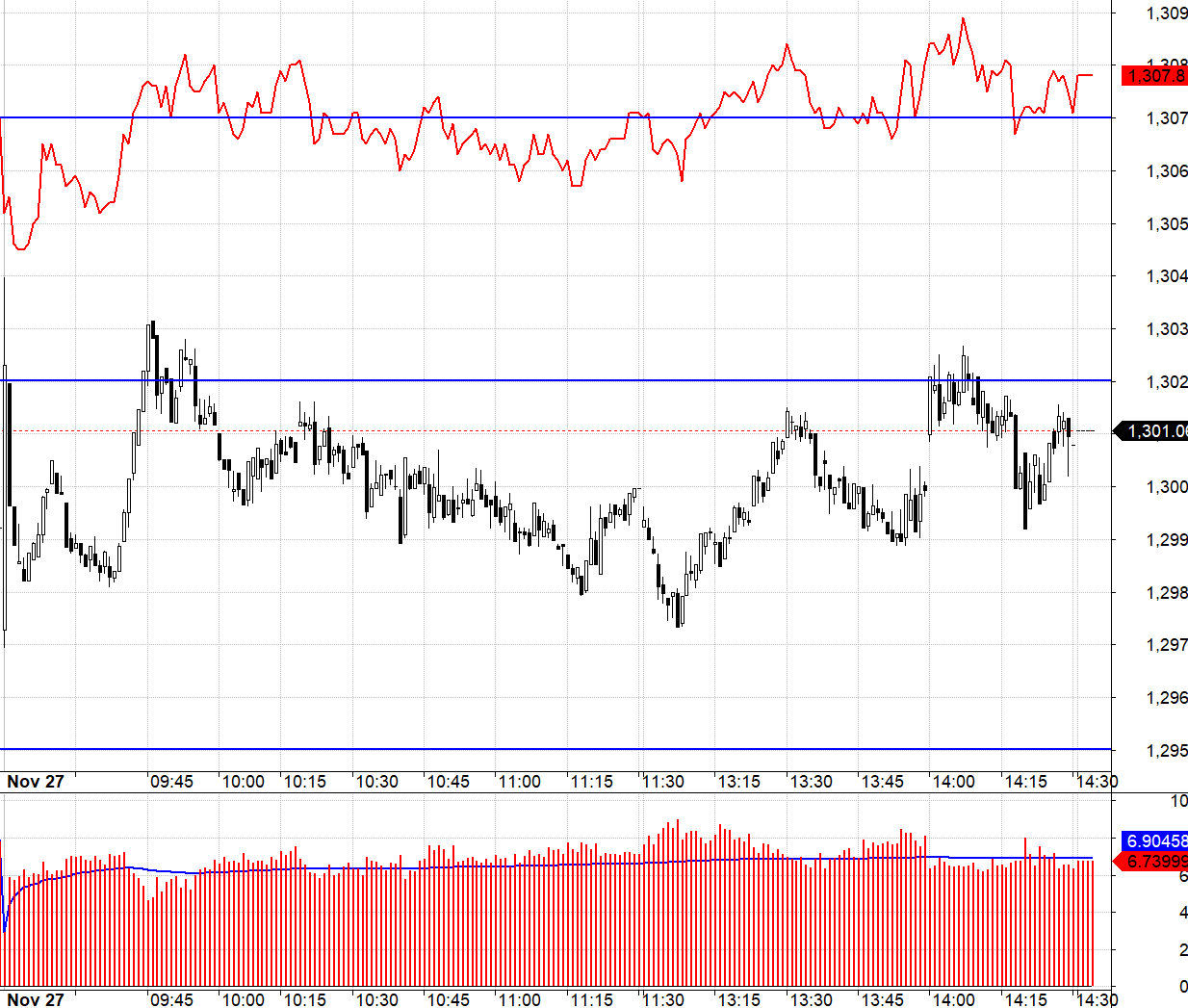
Task: Select the red 6.73999 indicator value label
Action: point(1155,862)
